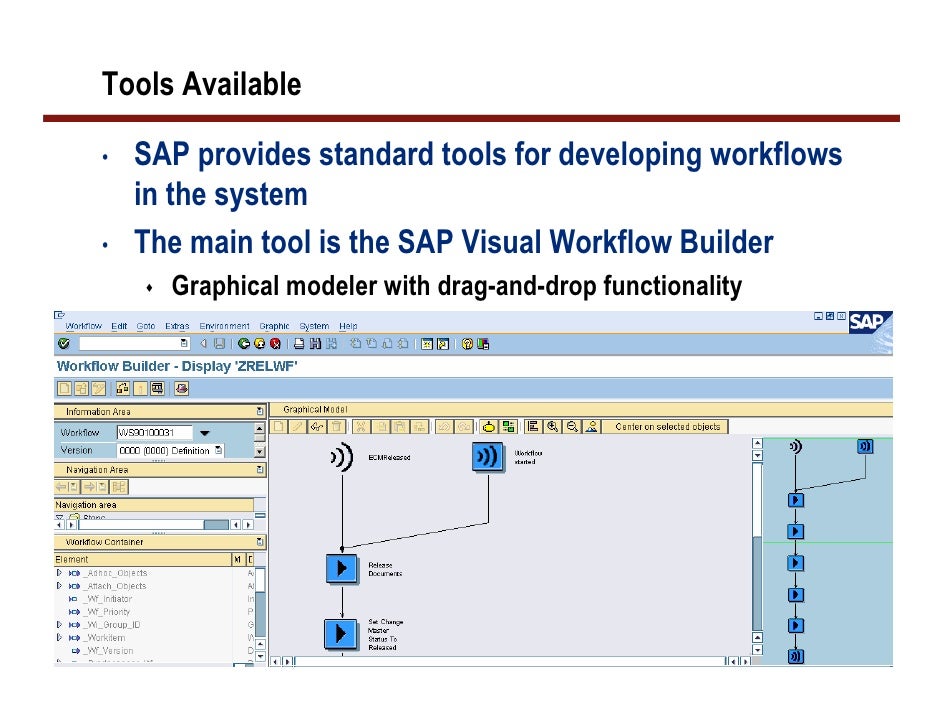
Task: Click the align/hierarchy icon in Graphical Model
Action: pyautogui.click(x=533, y=426)
